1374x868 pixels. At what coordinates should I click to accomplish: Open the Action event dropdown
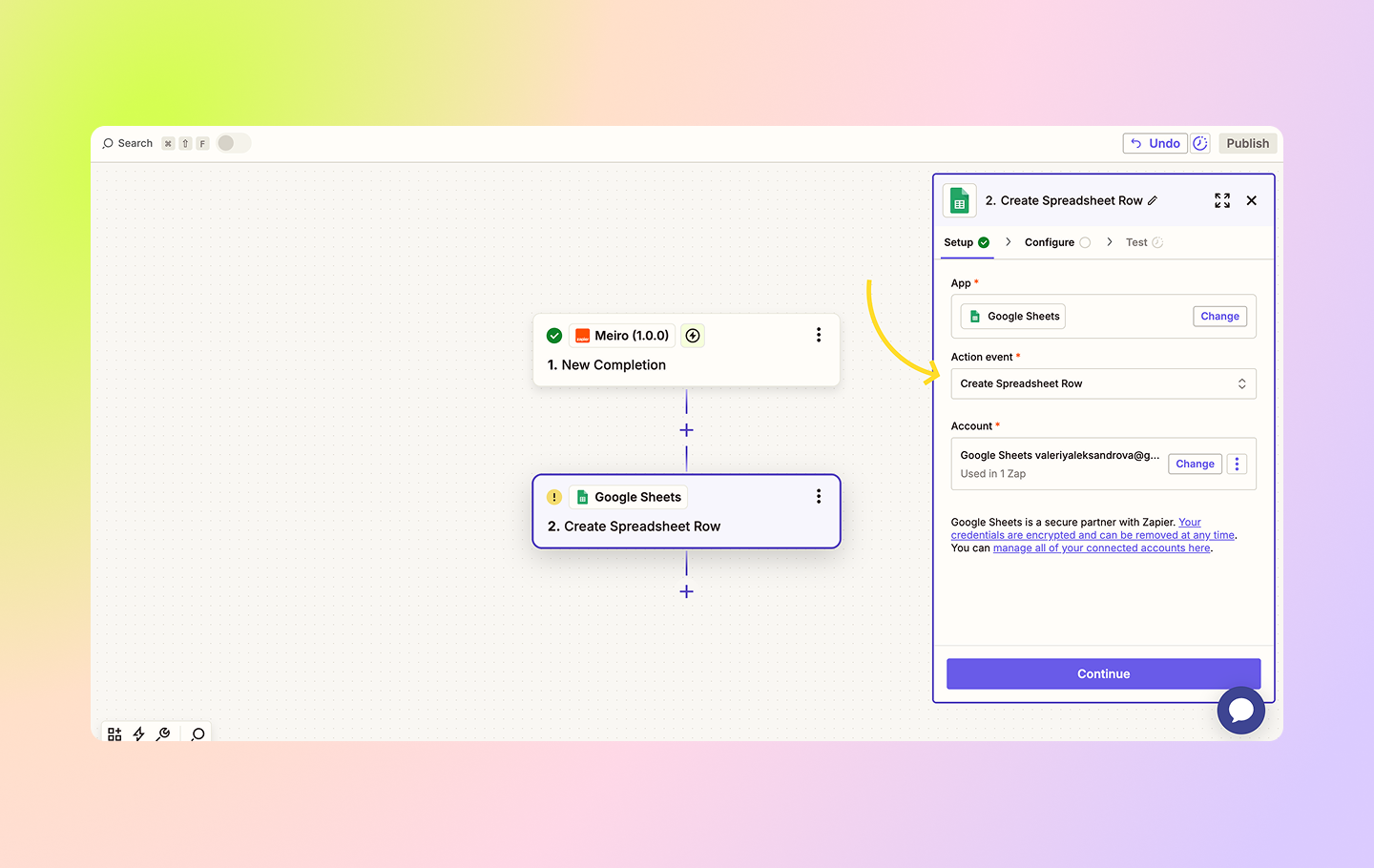click(x=1103, y=383)
